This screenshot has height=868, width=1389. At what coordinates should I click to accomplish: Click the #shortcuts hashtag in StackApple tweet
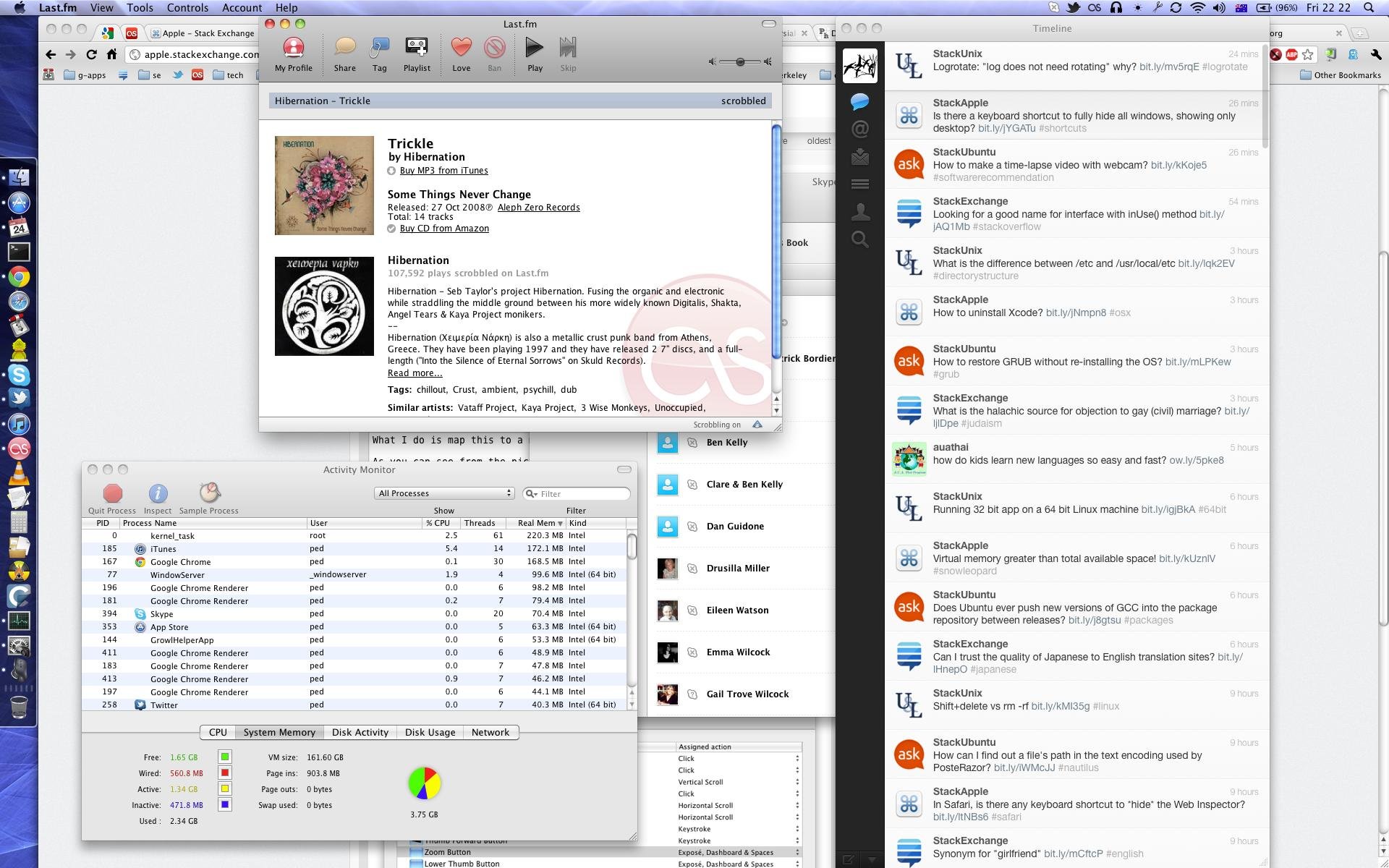[x=1062, y=128]
